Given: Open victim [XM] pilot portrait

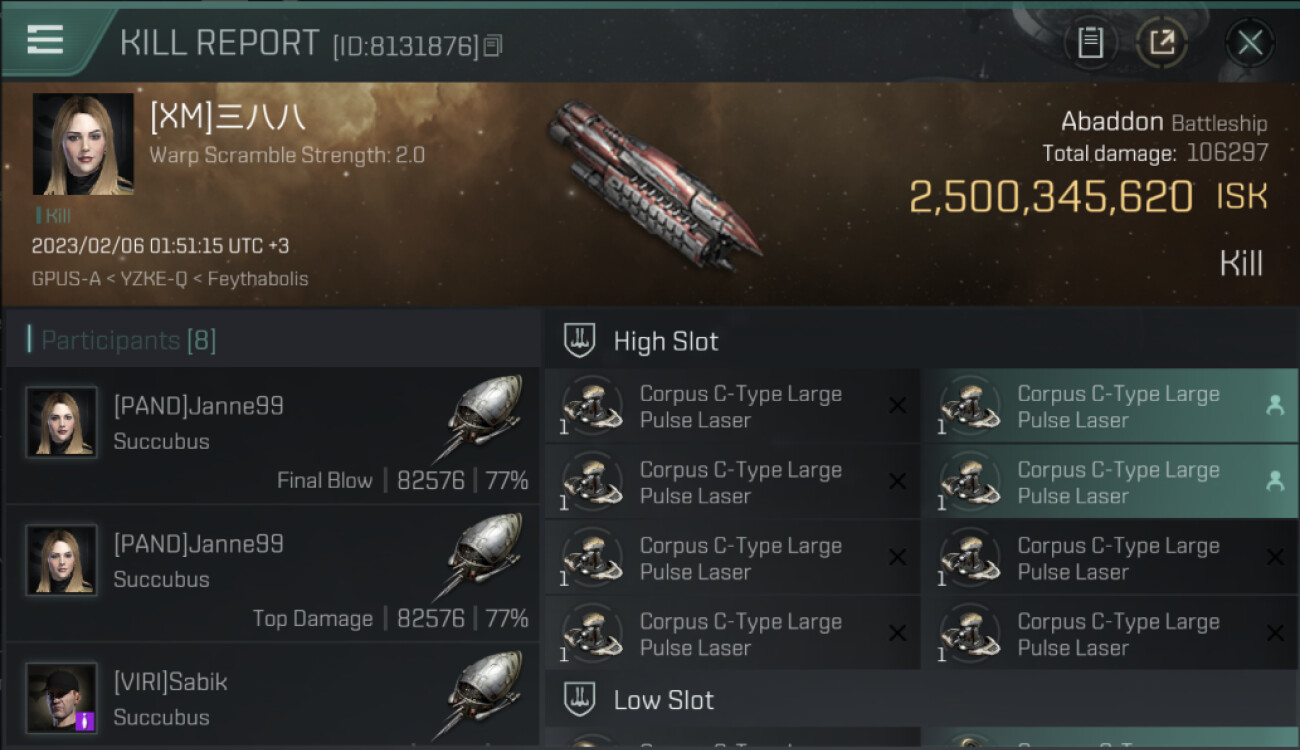Looking at the screenshot, I should (83, 144).
